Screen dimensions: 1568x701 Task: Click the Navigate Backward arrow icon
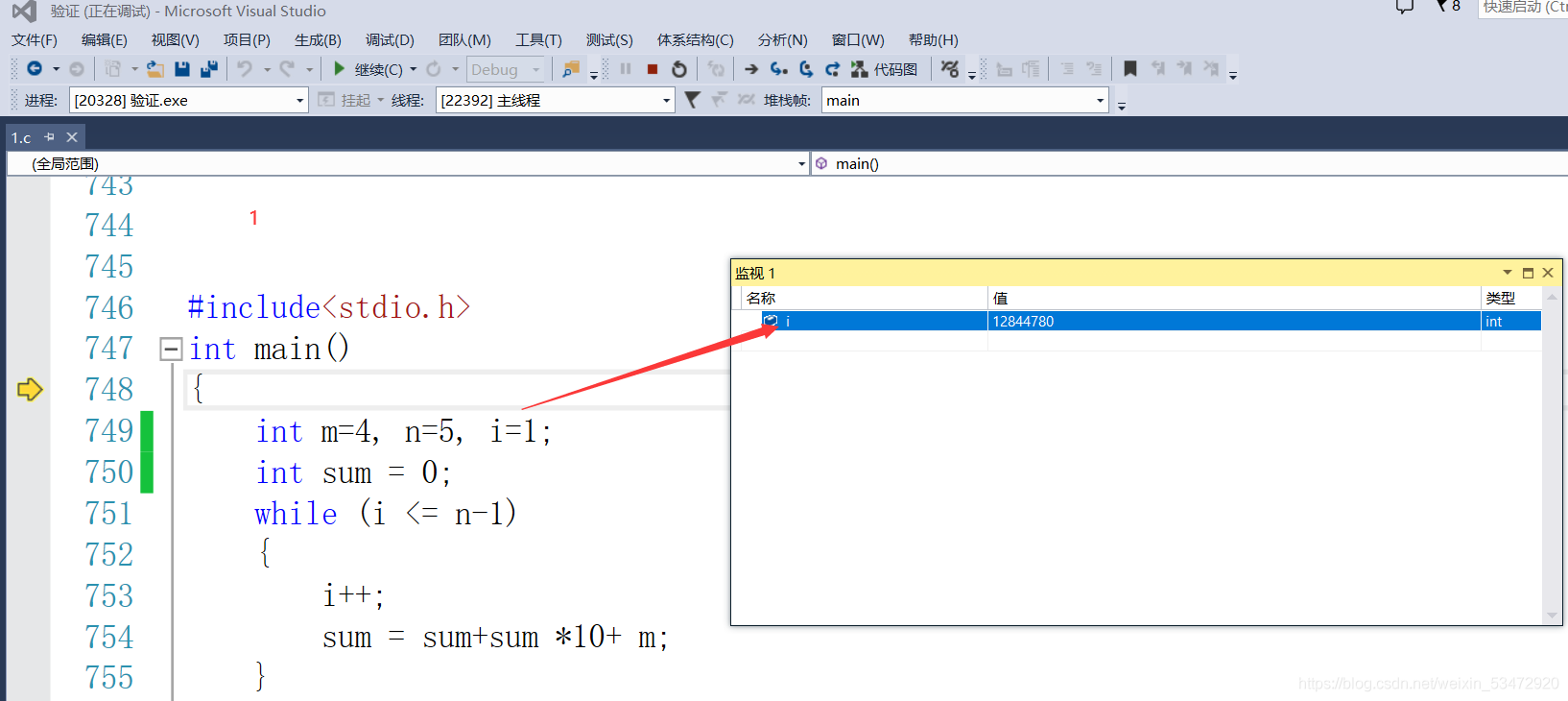[35, 69]
